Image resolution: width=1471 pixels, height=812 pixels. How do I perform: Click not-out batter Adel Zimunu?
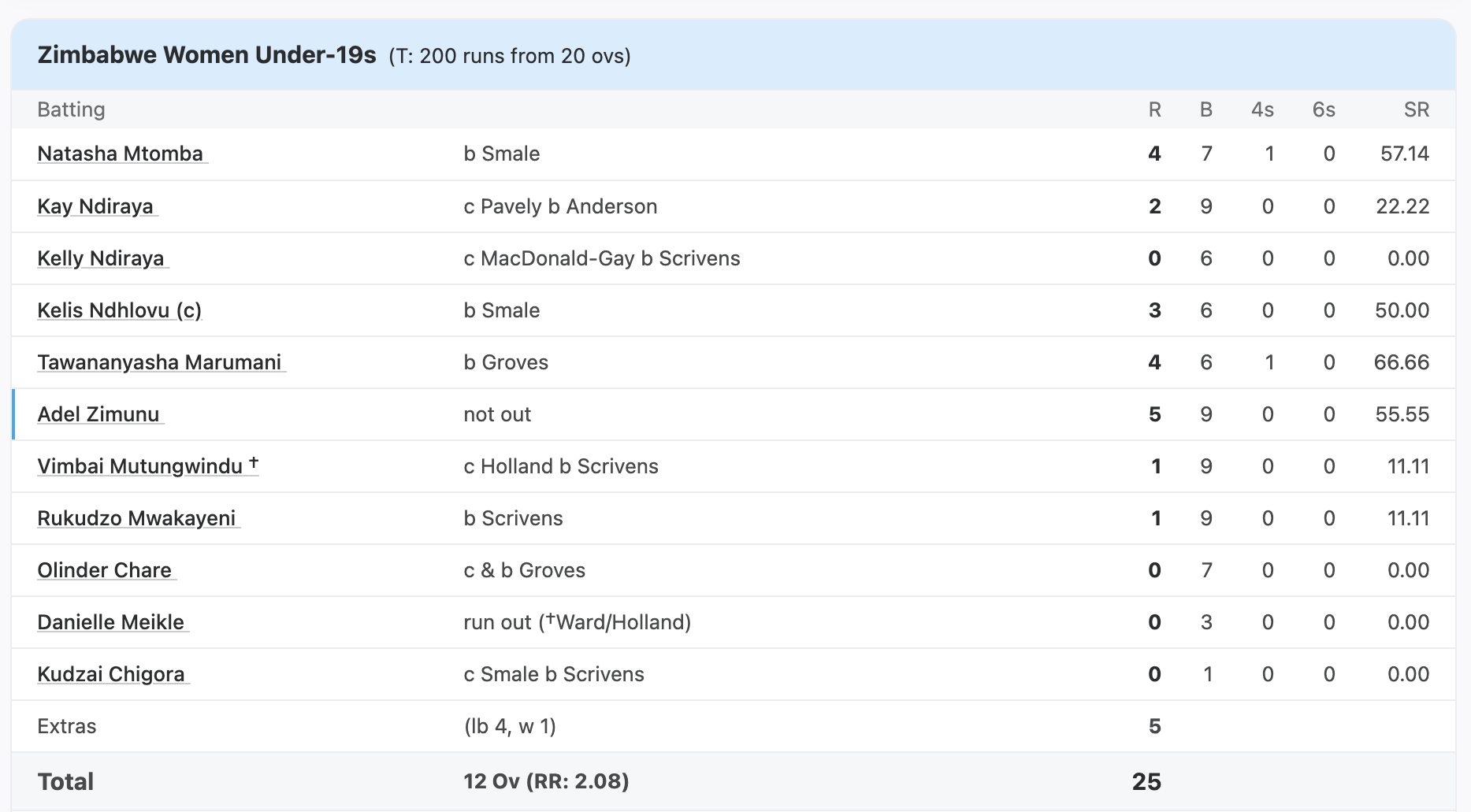[x=98, y=414]
